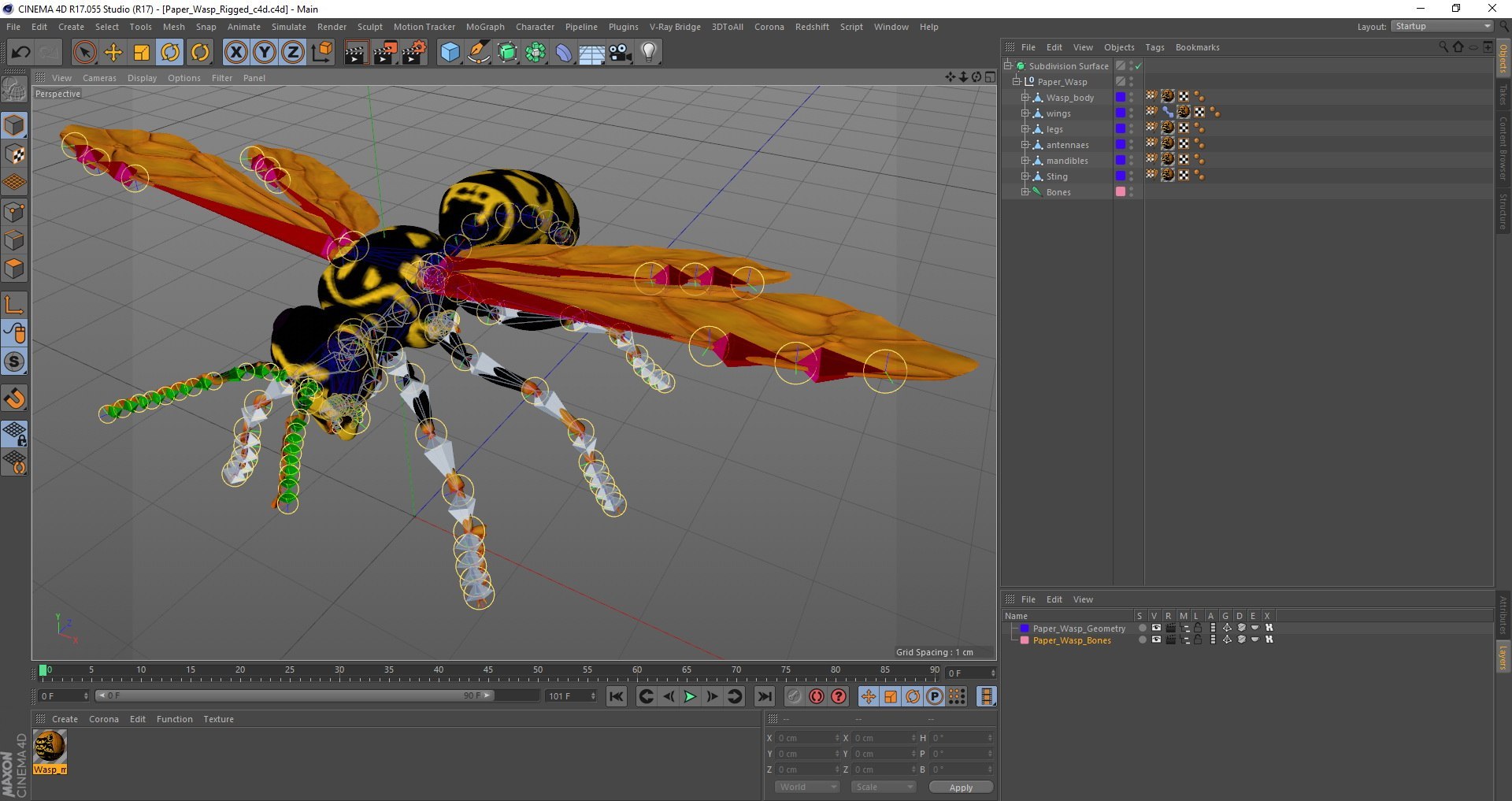The height and width of the screenshot is (801, 1512).
Task: Toggle Subdivision Surface enable checkmark
Action: click(x=1138, y=66)
